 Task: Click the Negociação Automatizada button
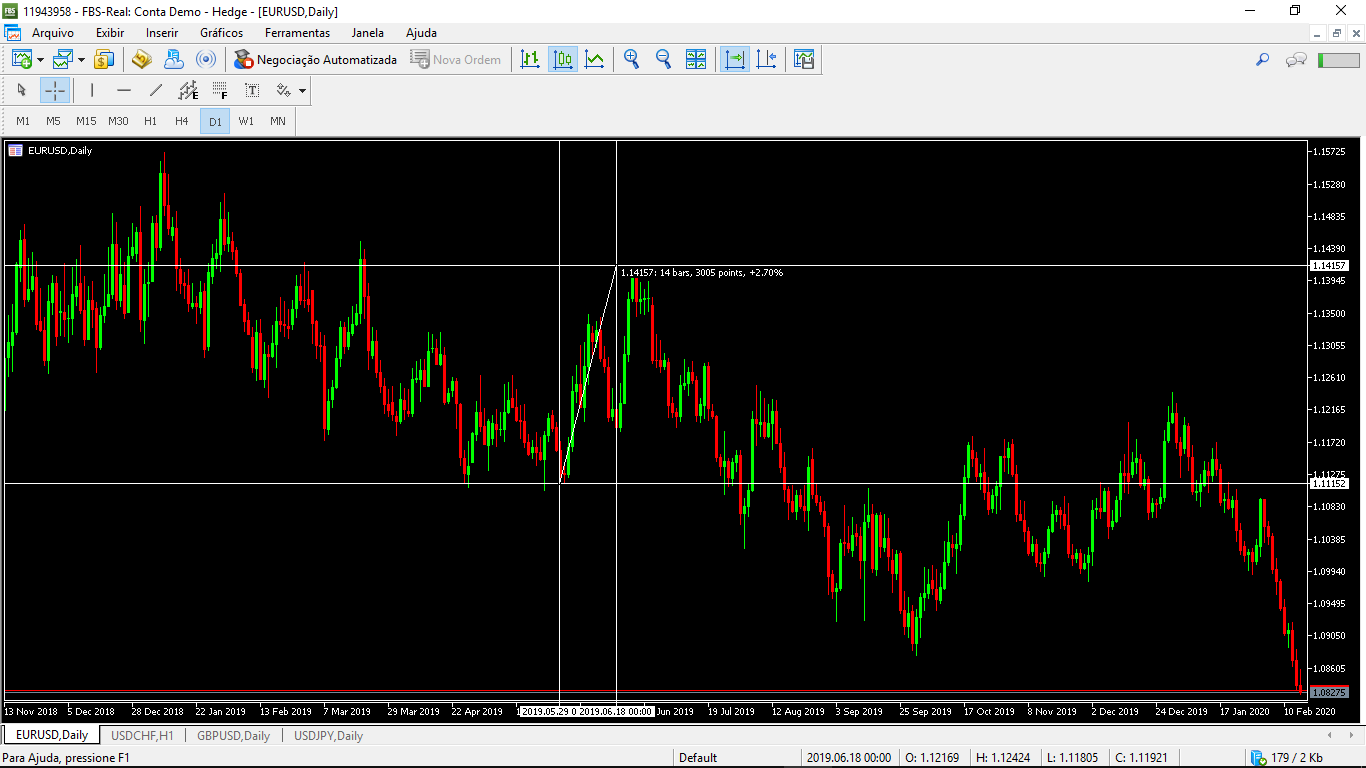point(315,60)
